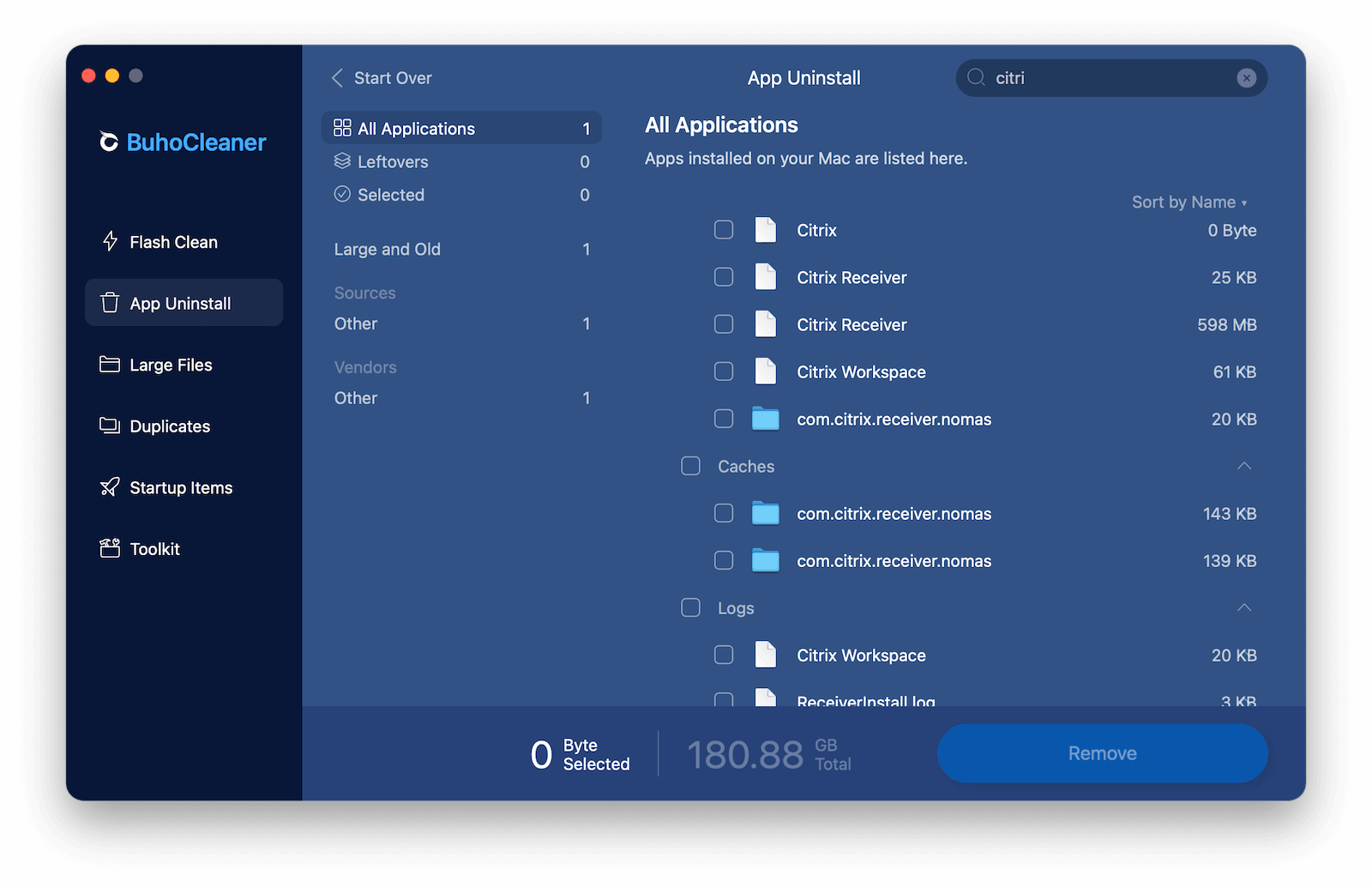The image size is (1372, 888).
Task: Select the Large and Old filter
Action: point(388,249)
